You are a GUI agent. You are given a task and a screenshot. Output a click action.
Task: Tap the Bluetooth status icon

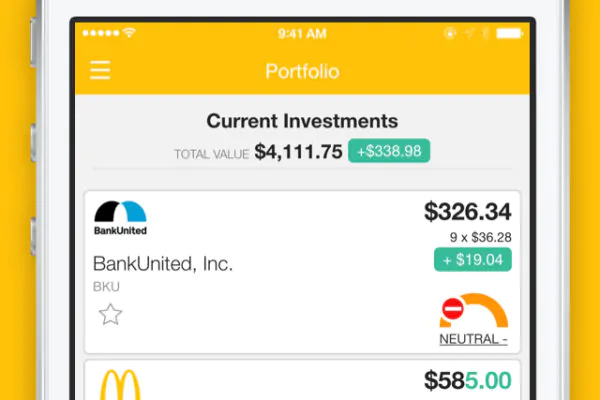(x=485, y=34)
